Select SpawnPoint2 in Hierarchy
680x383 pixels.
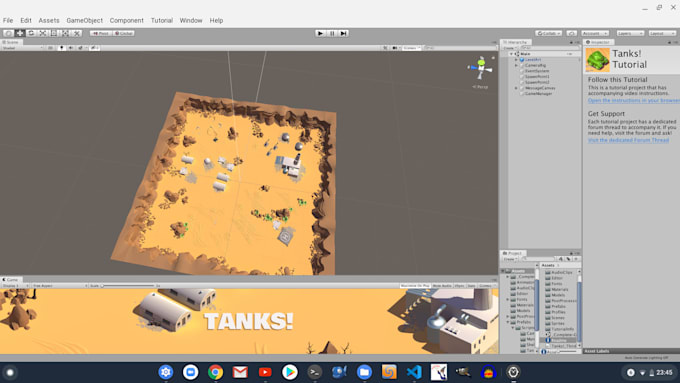[537, 82]
